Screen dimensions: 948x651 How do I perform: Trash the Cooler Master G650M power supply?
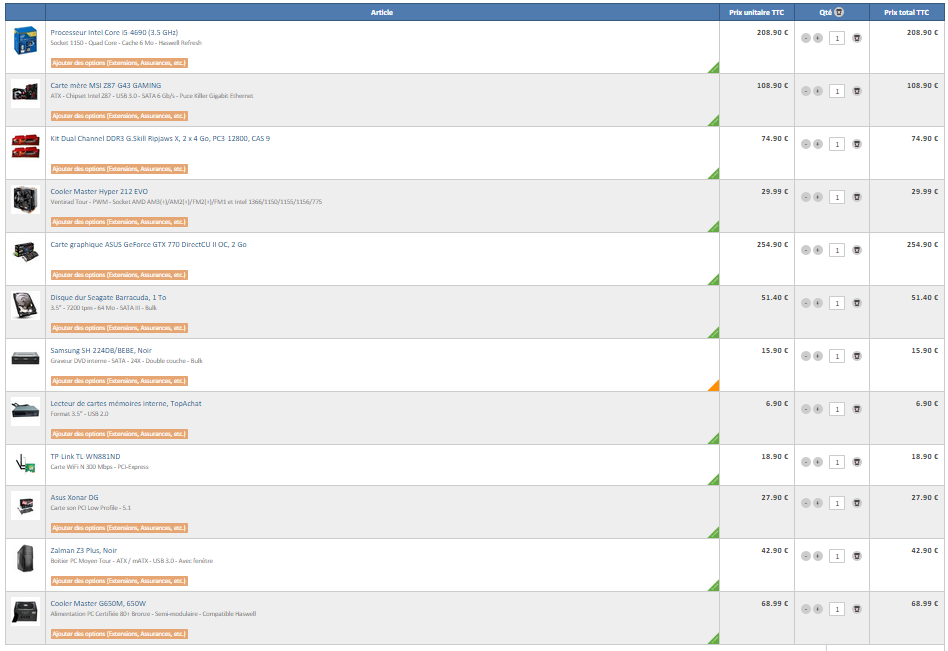pos(857,609)
